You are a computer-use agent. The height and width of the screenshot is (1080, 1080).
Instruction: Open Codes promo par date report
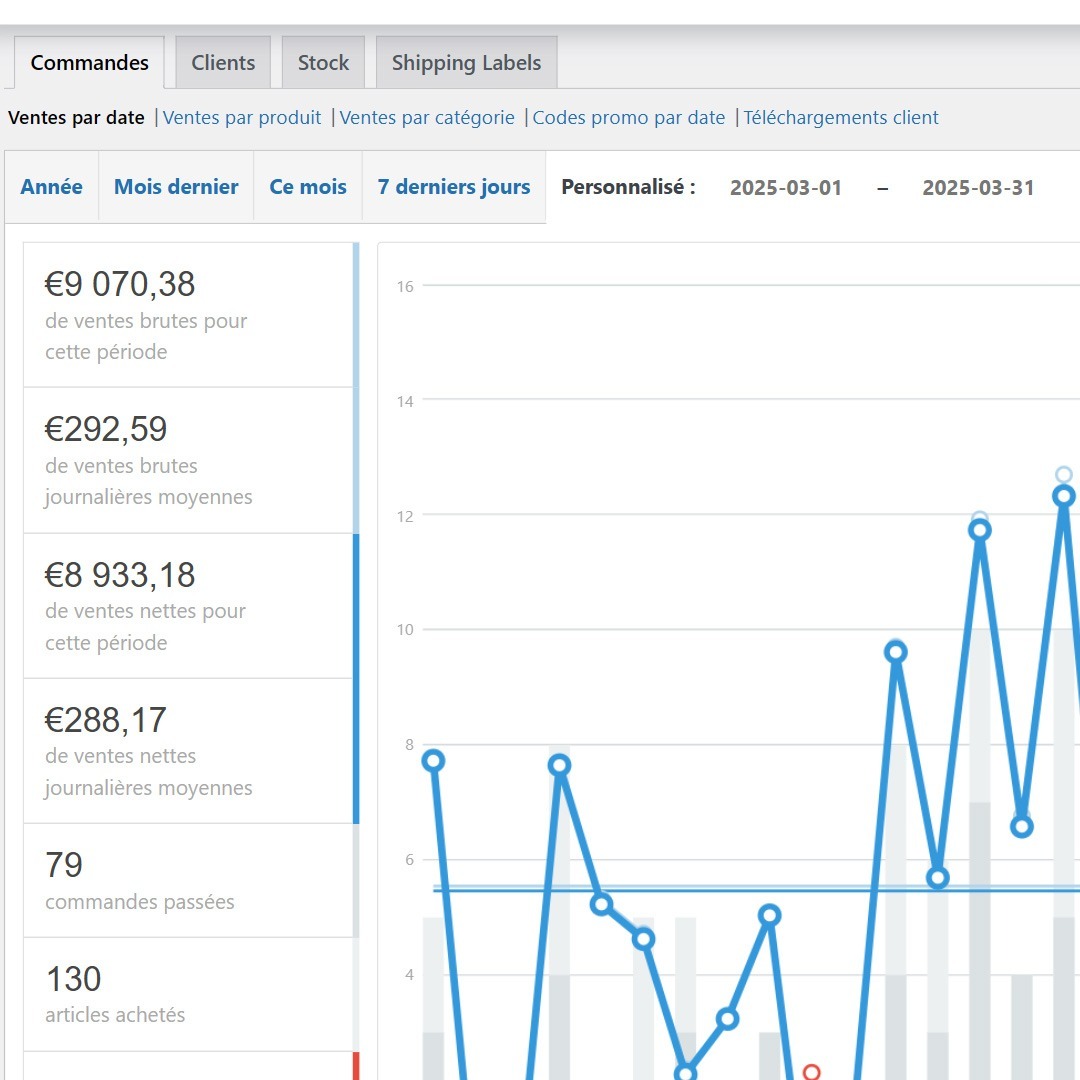click(629, 118)
